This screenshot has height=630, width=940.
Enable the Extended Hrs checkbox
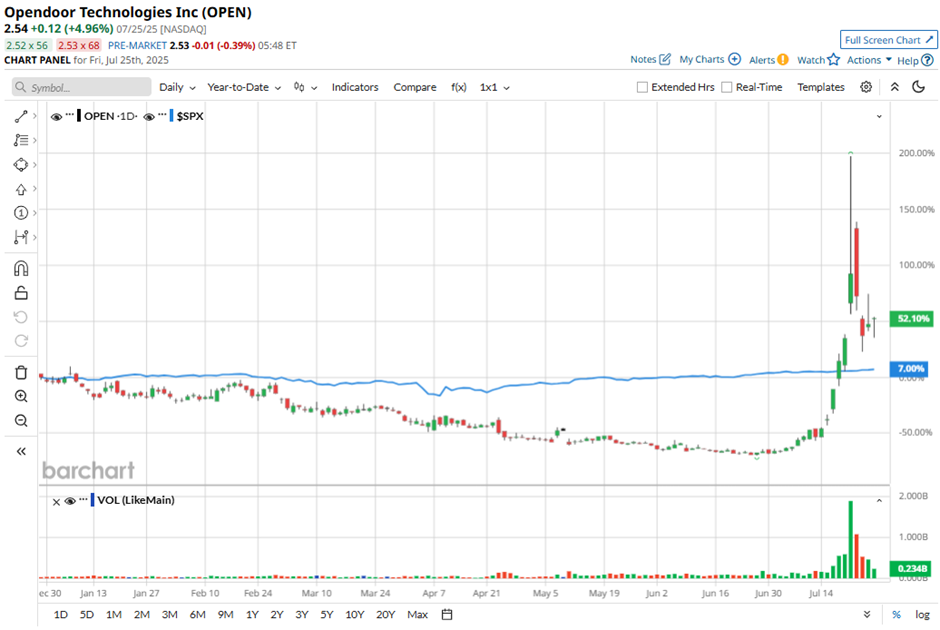pos(642,88)
